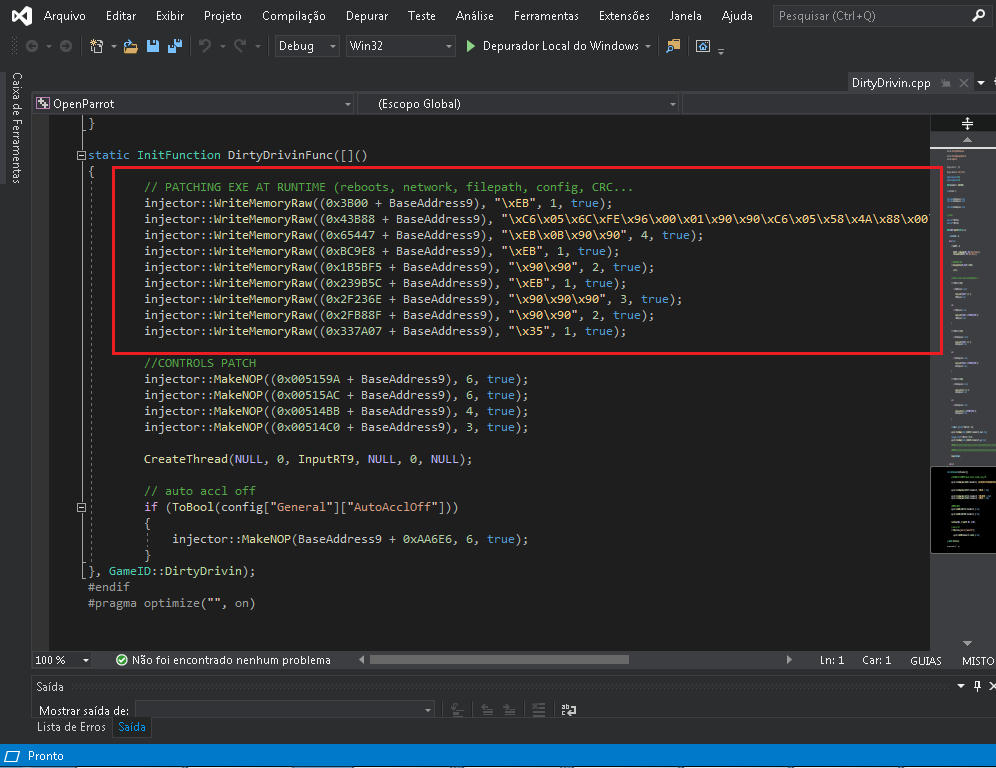The height and width of the screenshot is (768, 996).
Task: Open the Compilação menu
Action: 293,16
